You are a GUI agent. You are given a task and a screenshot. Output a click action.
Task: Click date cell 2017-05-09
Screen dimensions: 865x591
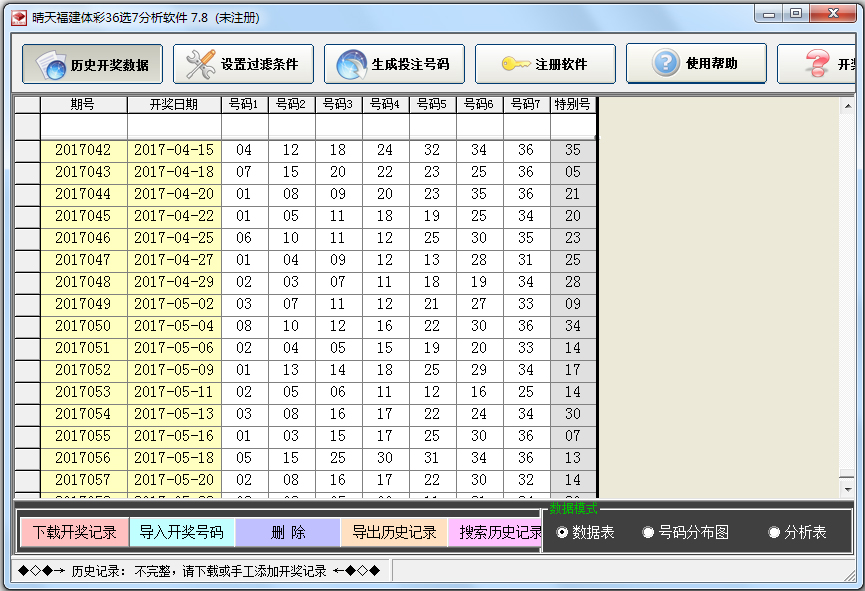click(x=174, y=370)
